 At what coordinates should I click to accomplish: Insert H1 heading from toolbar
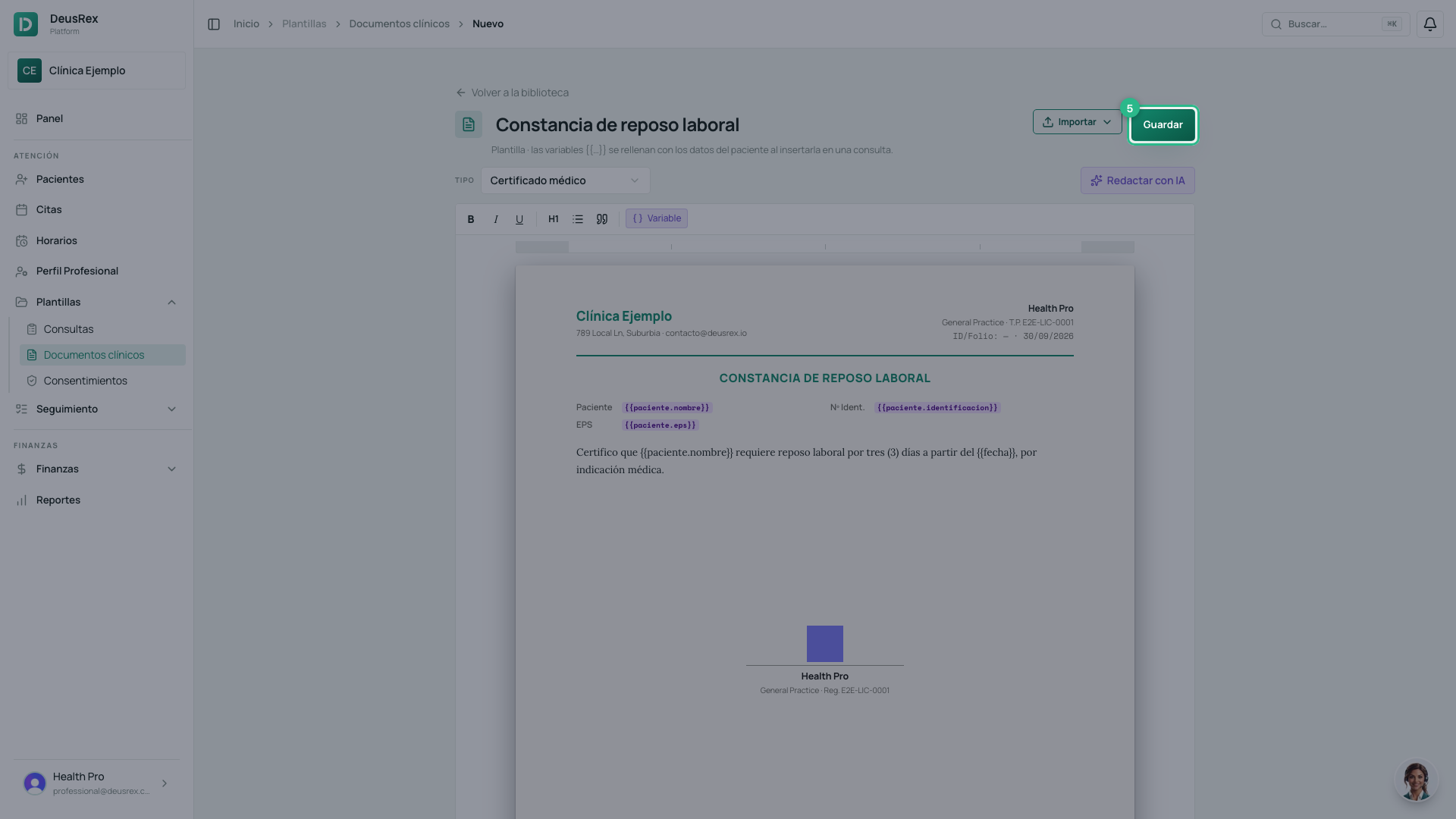[554, 219]
